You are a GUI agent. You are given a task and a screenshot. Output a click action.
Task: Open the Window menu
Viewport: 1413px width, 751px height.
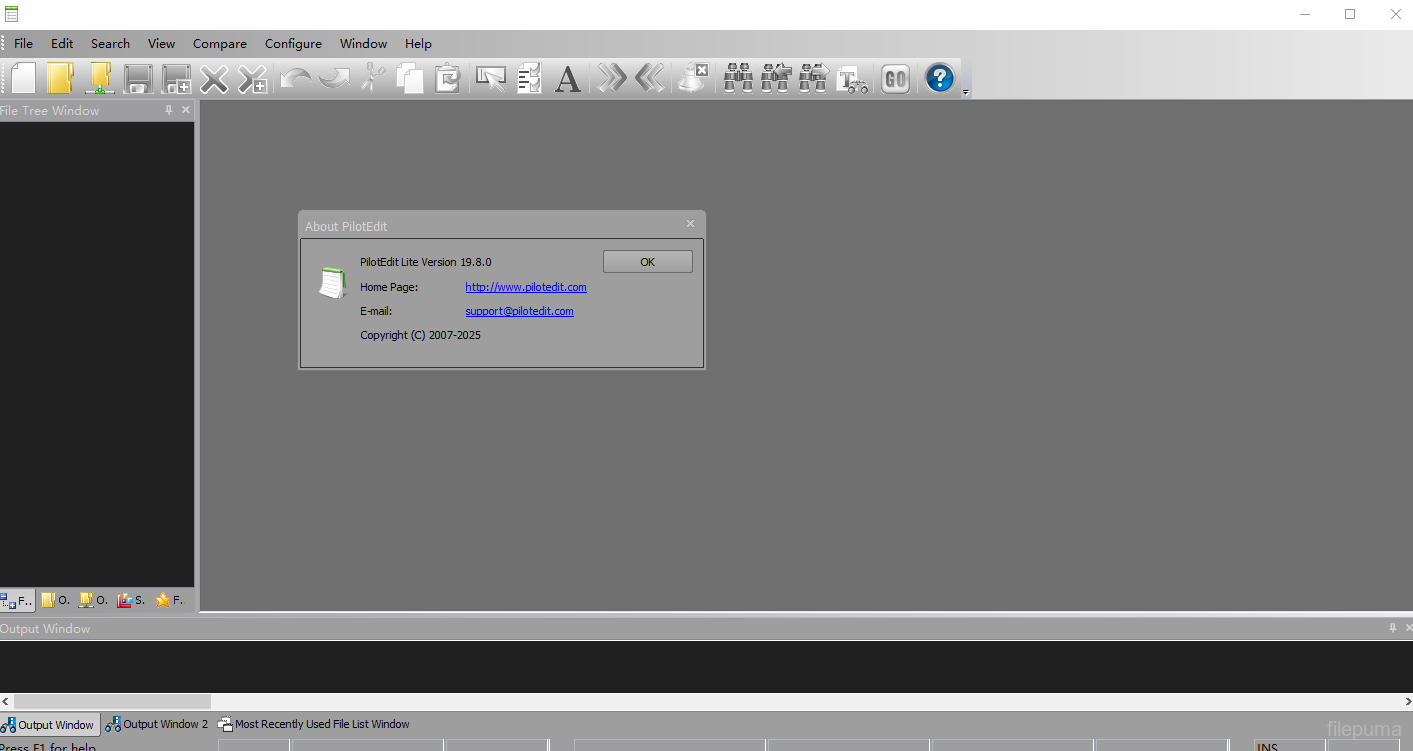[x=363, y=44]
